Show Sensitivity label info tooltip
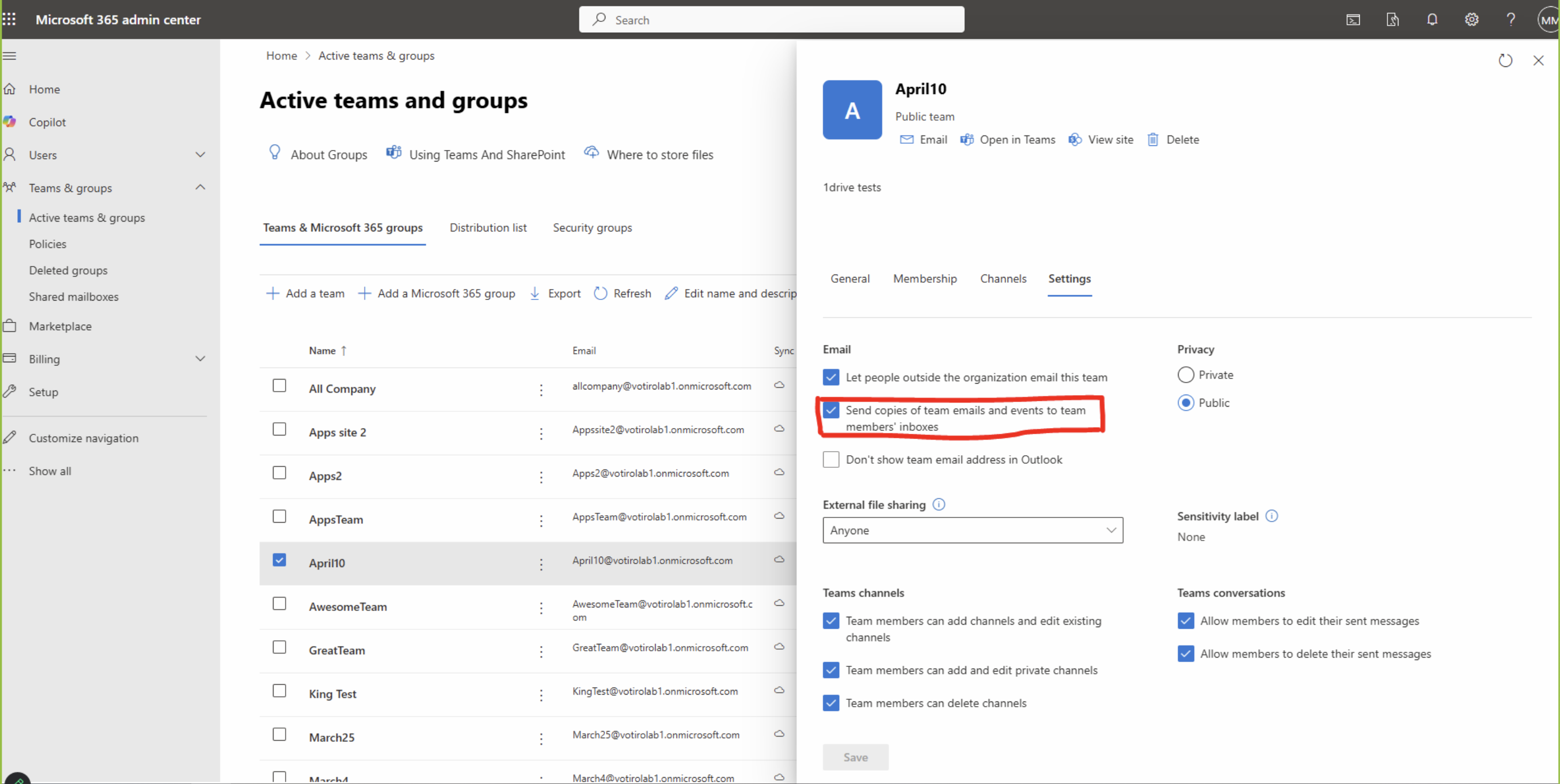Image resolution: width=1560 pixels, height=784 pixels. point(1272,516)
